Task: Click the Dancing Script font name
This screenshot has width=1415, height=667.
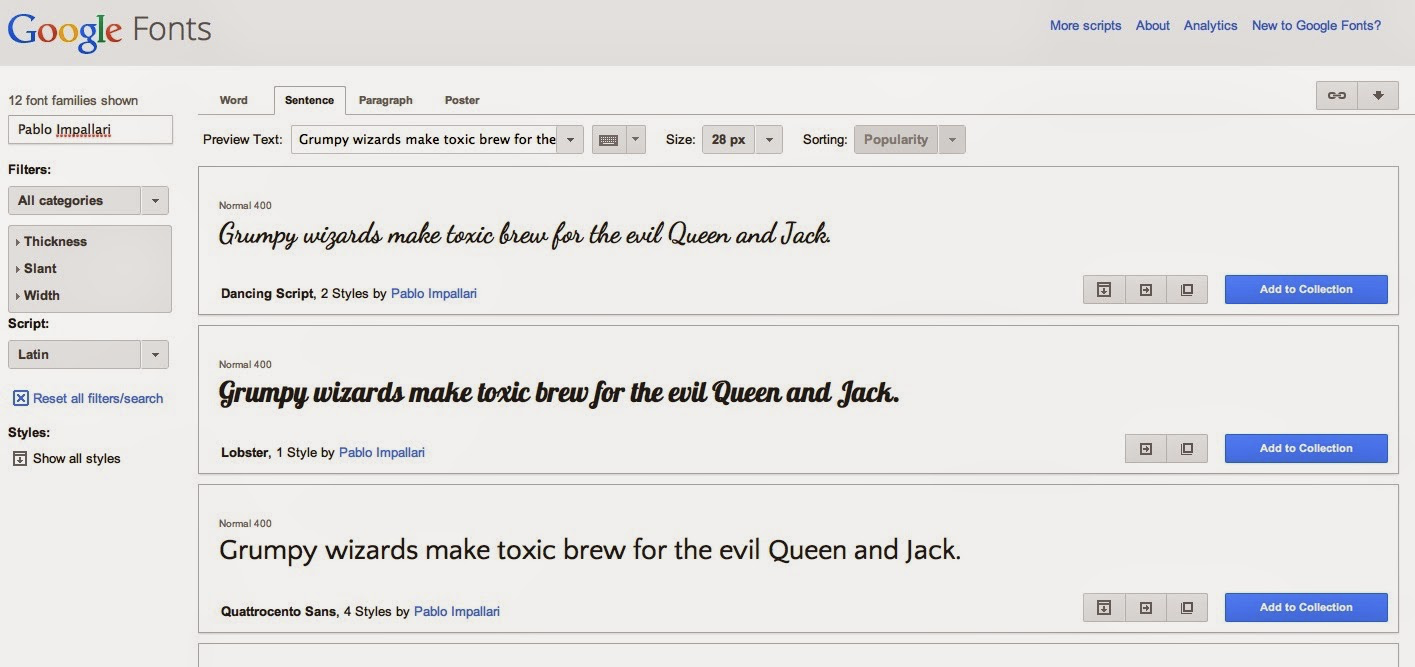Action: point(267,294)
